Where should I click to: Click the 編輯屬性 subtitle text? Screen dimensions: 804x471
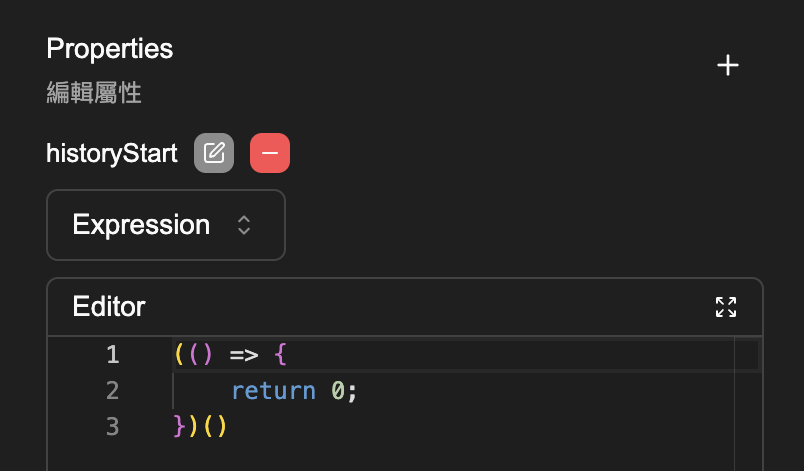tap(94, 94)
